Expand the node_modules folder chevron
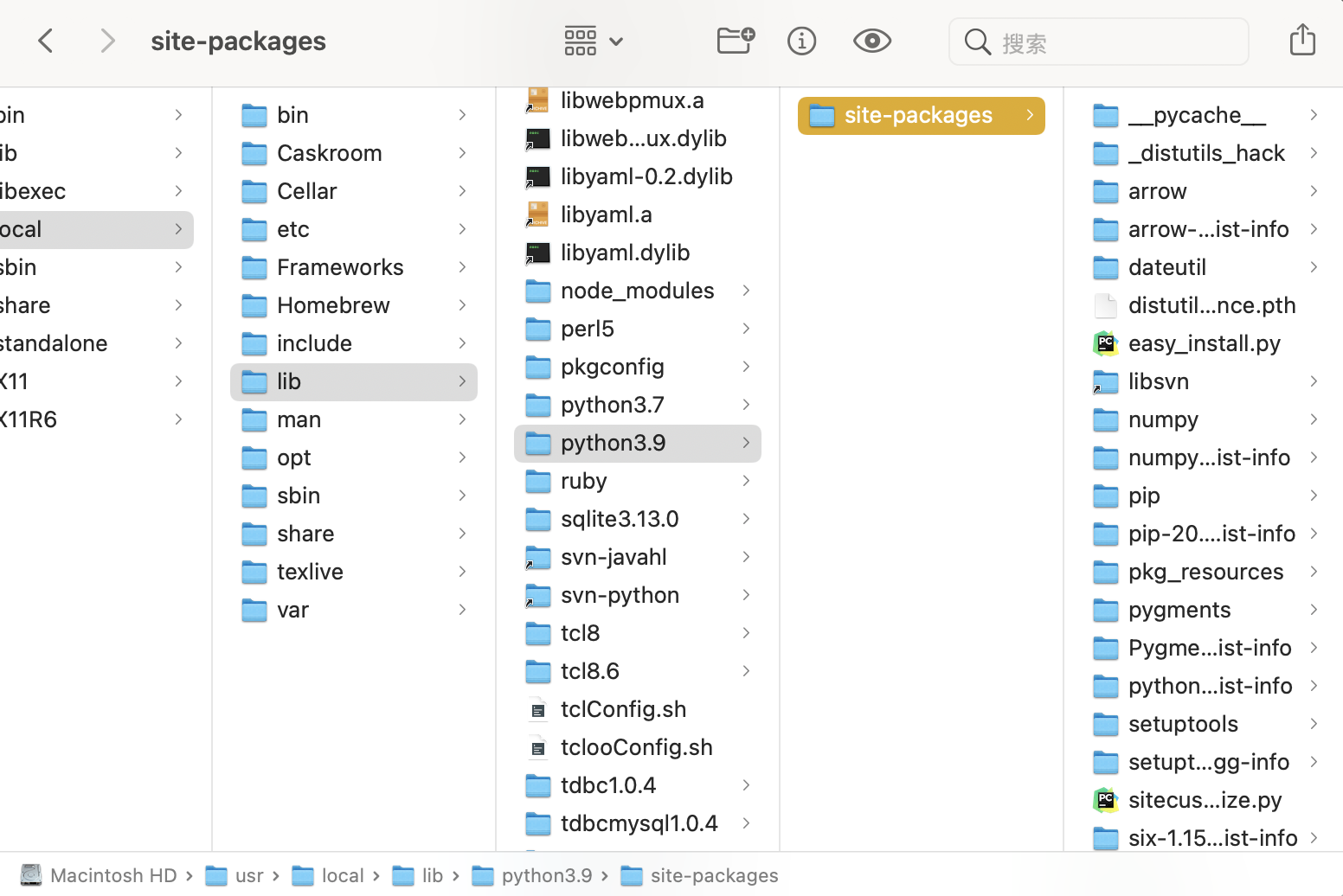This screenshot has width=1343, height=896. (745, 291)
